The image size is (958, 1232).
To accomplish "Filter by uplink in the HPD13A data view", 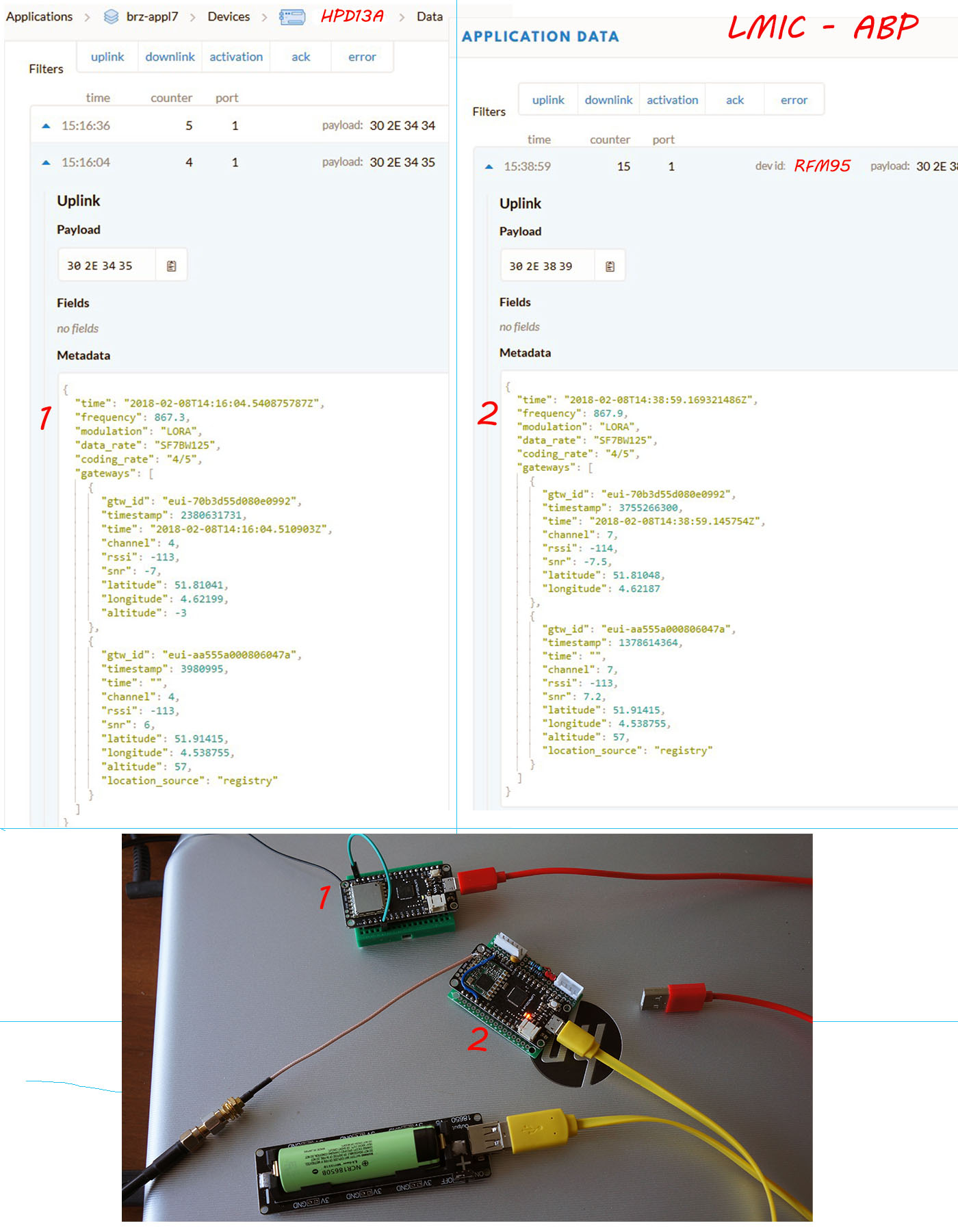I will coord(107,57).
